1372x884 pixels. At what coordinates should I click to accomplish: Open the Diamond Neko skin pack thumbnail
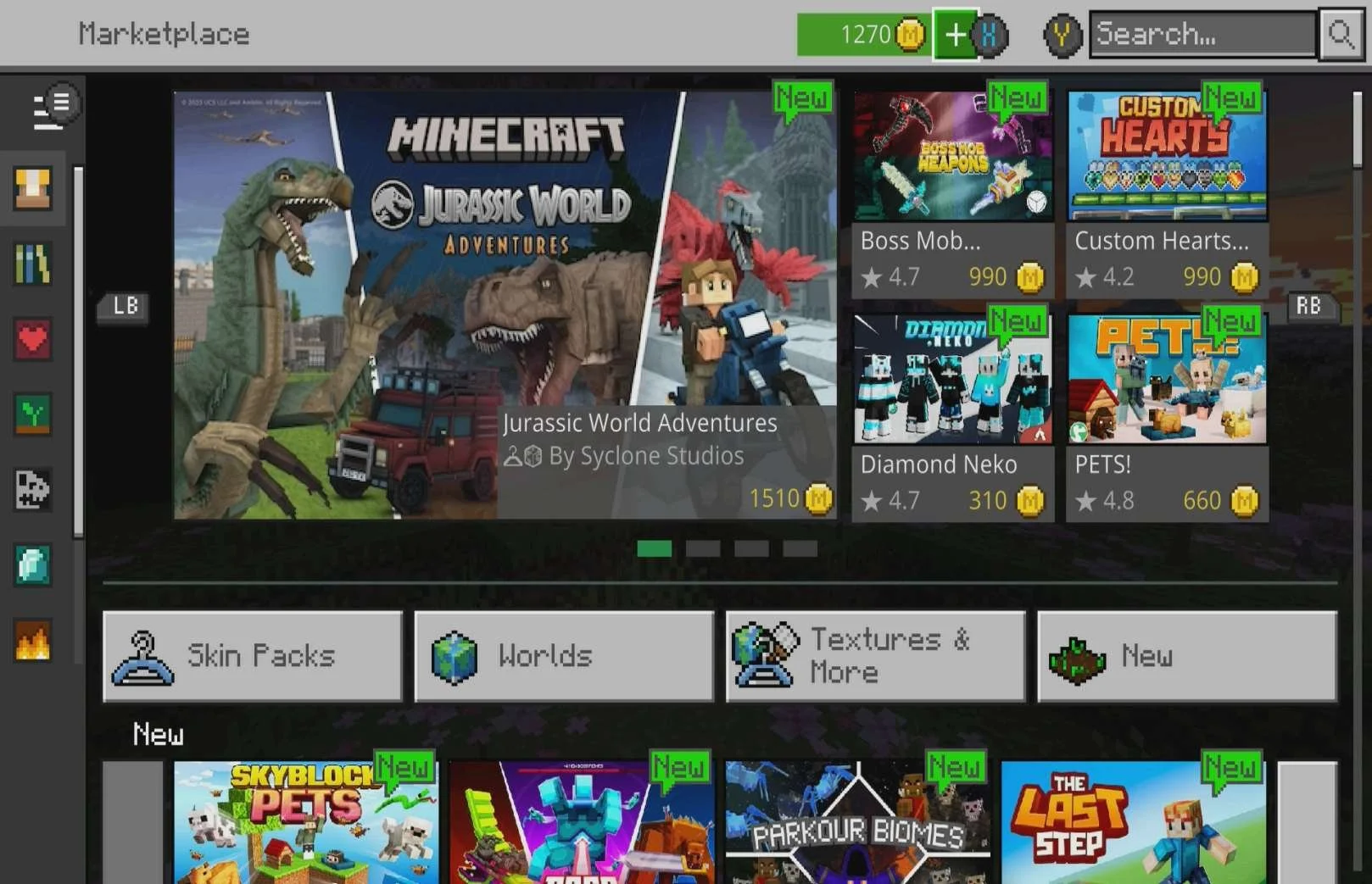point(953,379)
